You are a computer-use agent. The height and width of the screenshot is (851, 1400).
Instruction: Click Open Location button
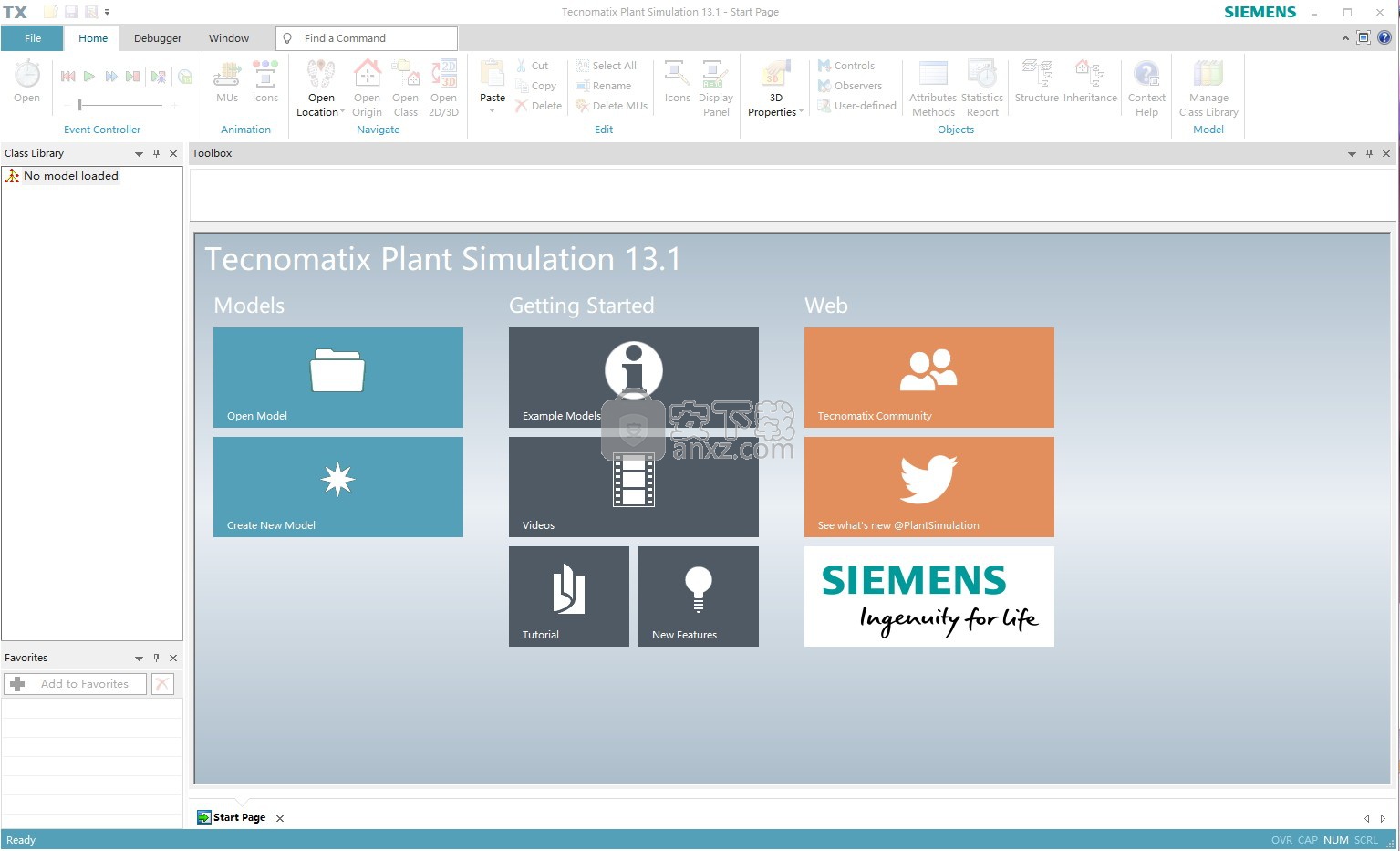321,88
